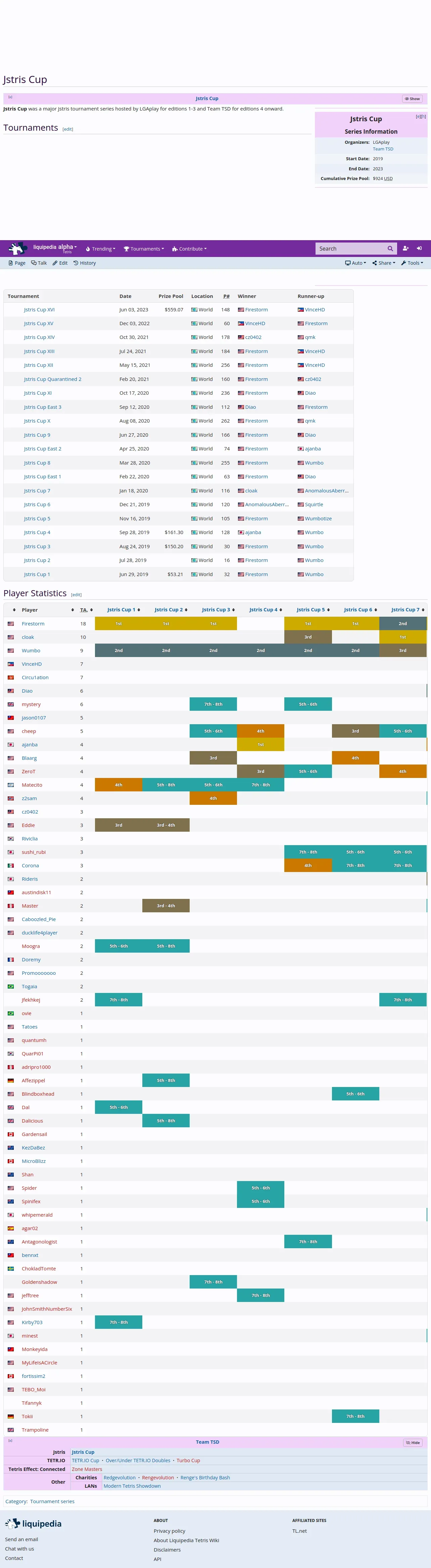Click the teal 7th - 8th cell in Kirby703 row
This screenshot has width=431, height=1568.
tap(118, 1322)
